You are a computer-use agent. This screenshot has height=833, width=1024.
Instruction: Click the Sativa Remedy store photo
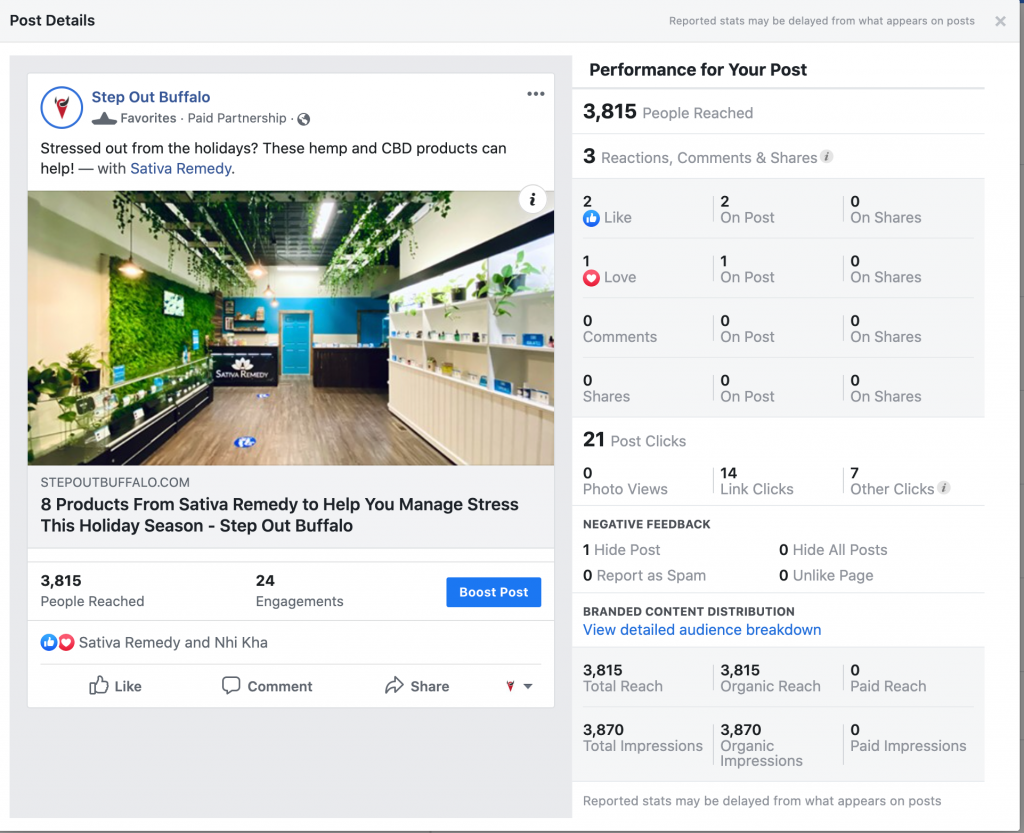pos(291,328)
